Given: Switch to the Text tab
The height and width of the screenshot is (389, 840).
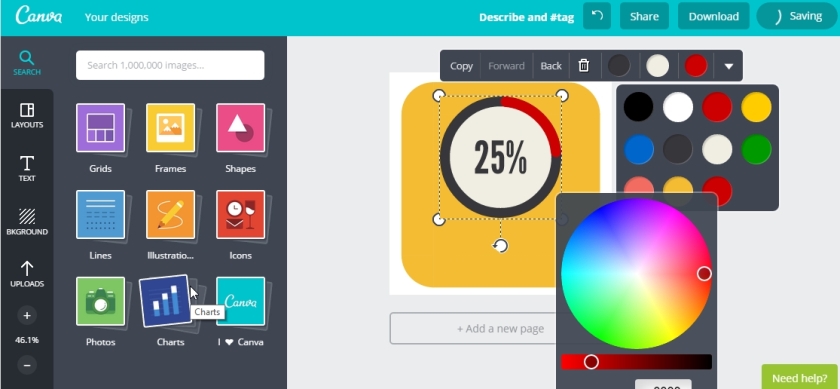Looking at the screenshot, I should coord(27,169).
